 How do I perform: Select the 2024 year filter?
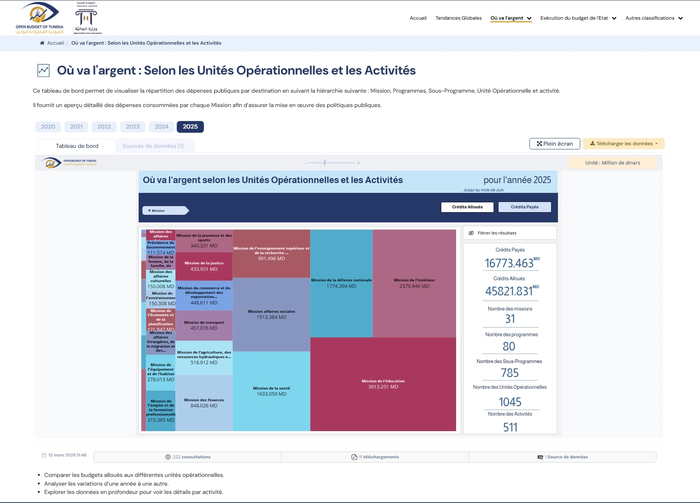[x=161, y=127]
